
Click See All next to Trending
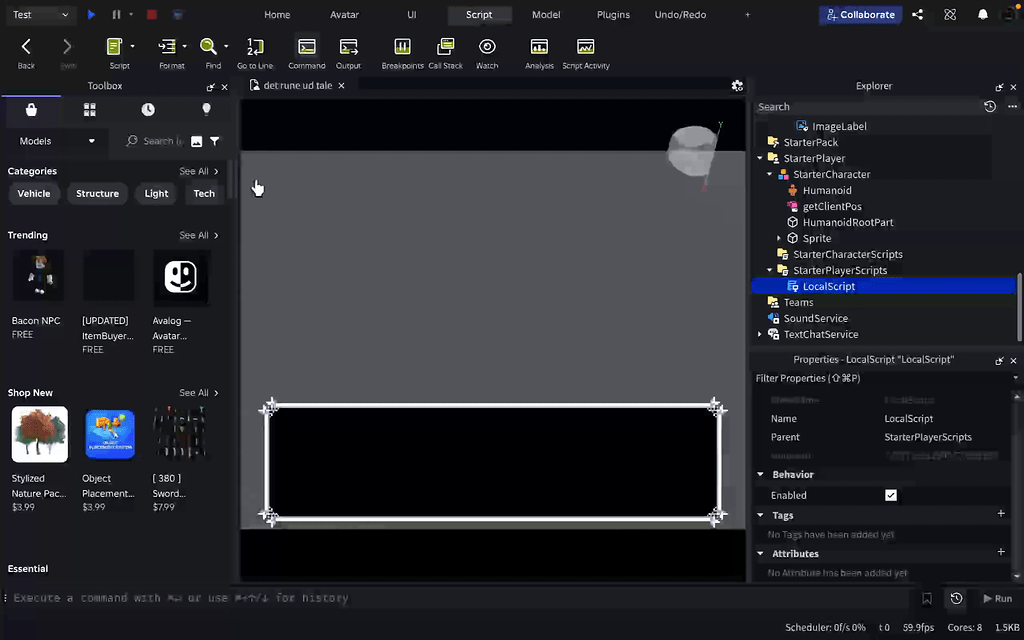pos(199,235)
